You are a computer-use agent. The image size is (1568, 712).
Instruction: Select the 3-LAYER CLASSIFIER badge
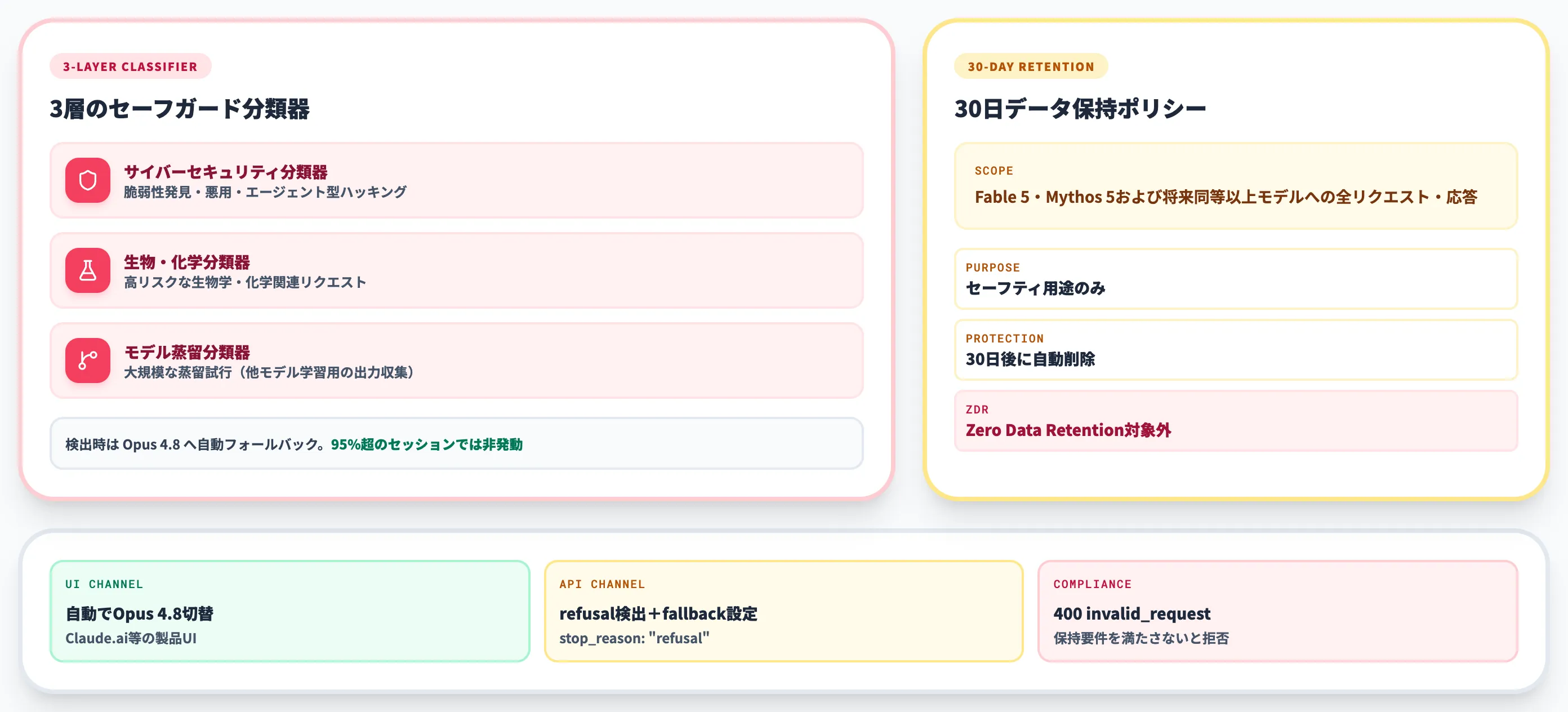click(x=130, y=66)
